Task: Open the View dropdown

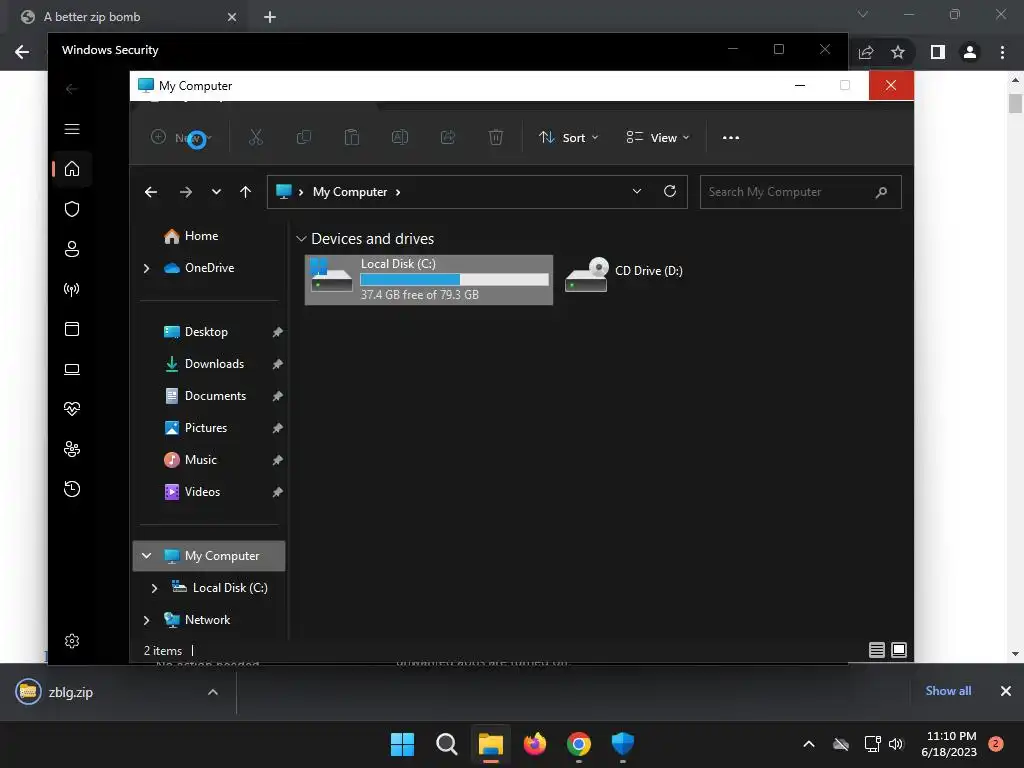Action: [658, 138]
